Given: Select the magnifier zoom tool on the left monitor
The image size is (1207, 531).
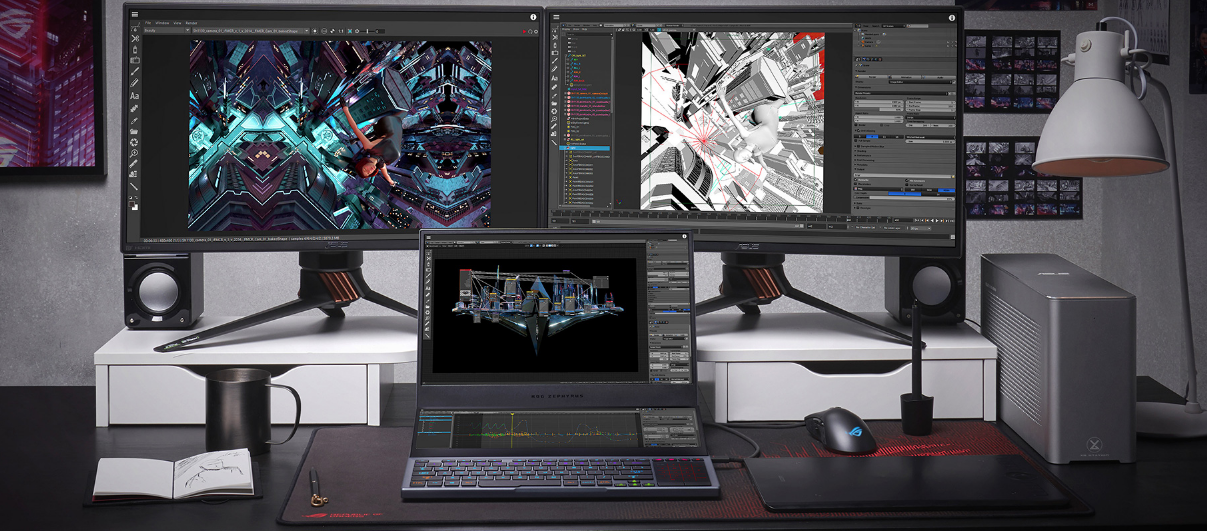Looking at the screenshot, I should click(x=134, y=153).
